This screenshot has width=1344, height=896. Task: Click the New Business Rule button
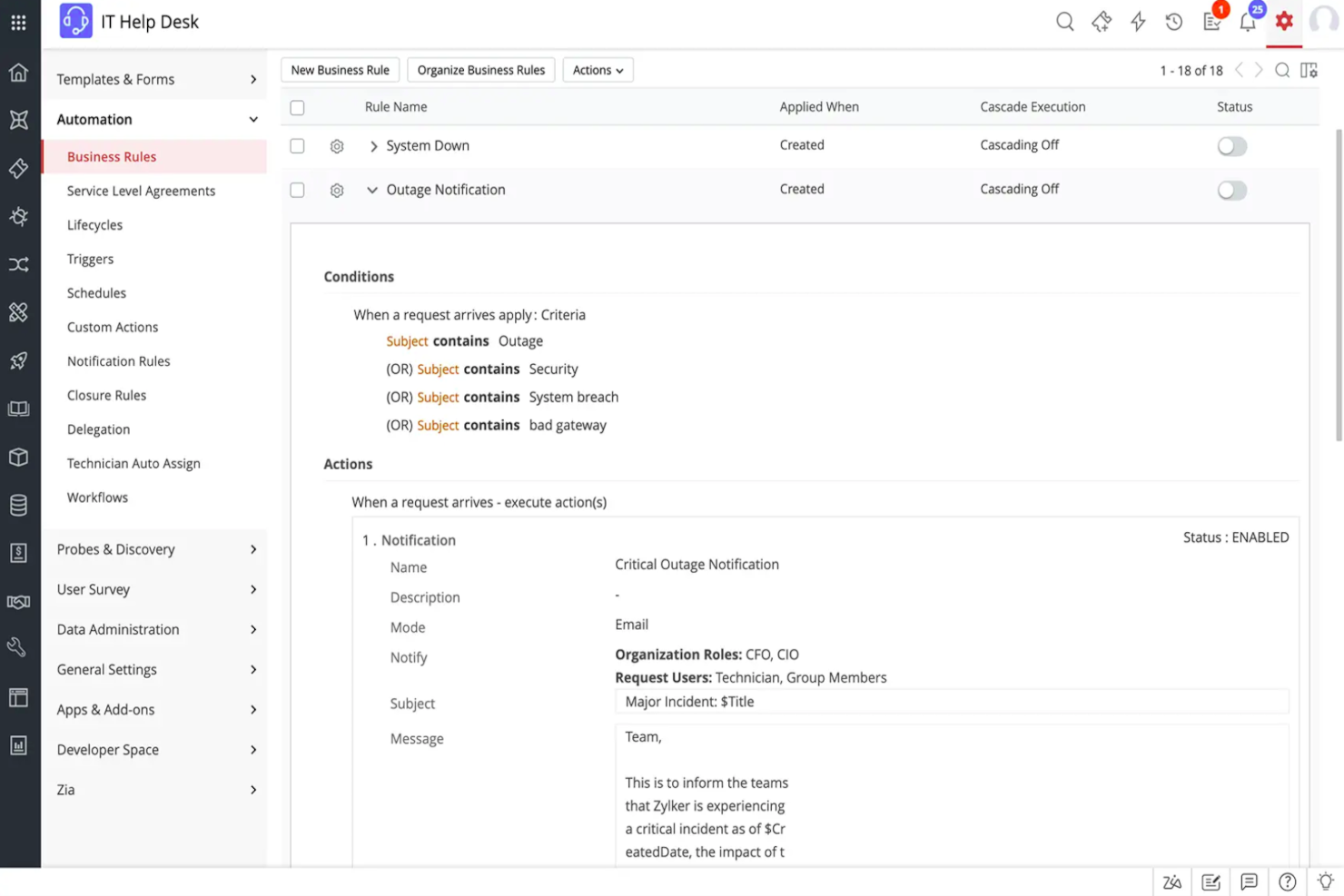[340, 70]
